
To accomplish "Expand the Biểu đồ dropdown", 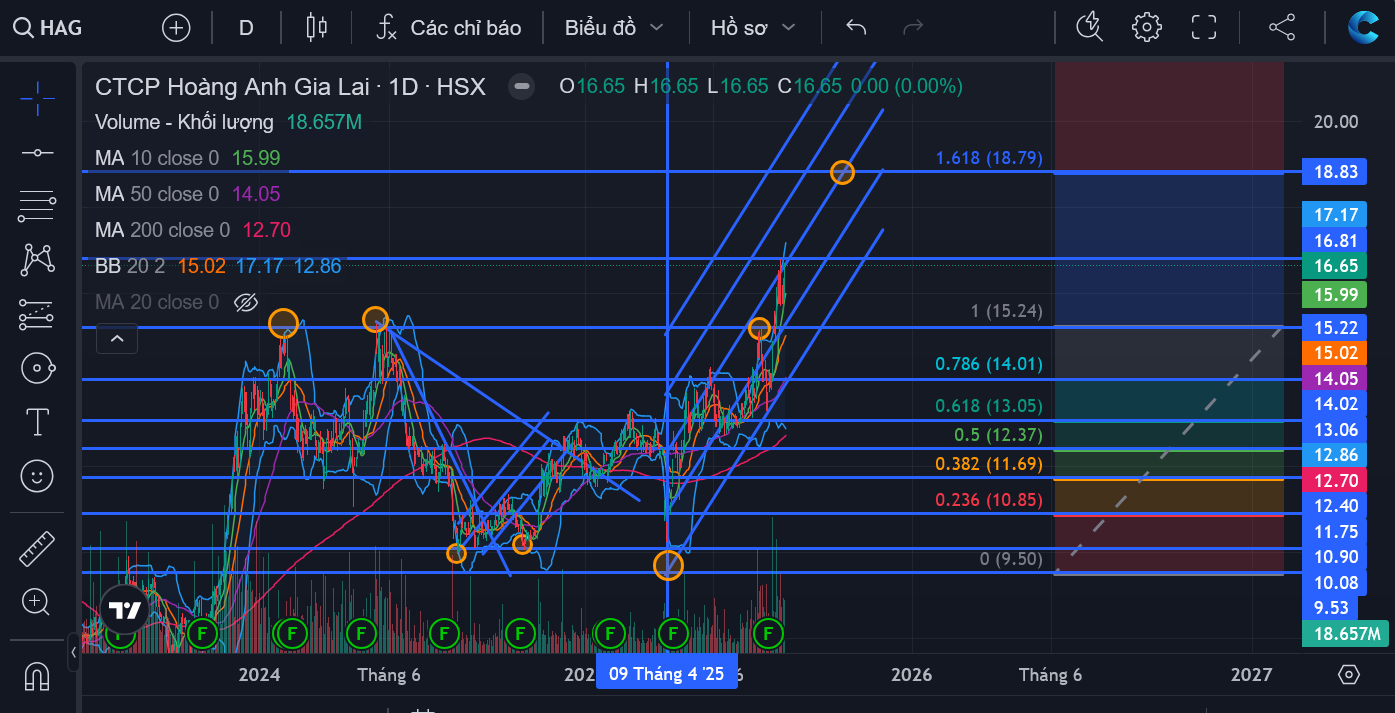I will pos(614,28).
